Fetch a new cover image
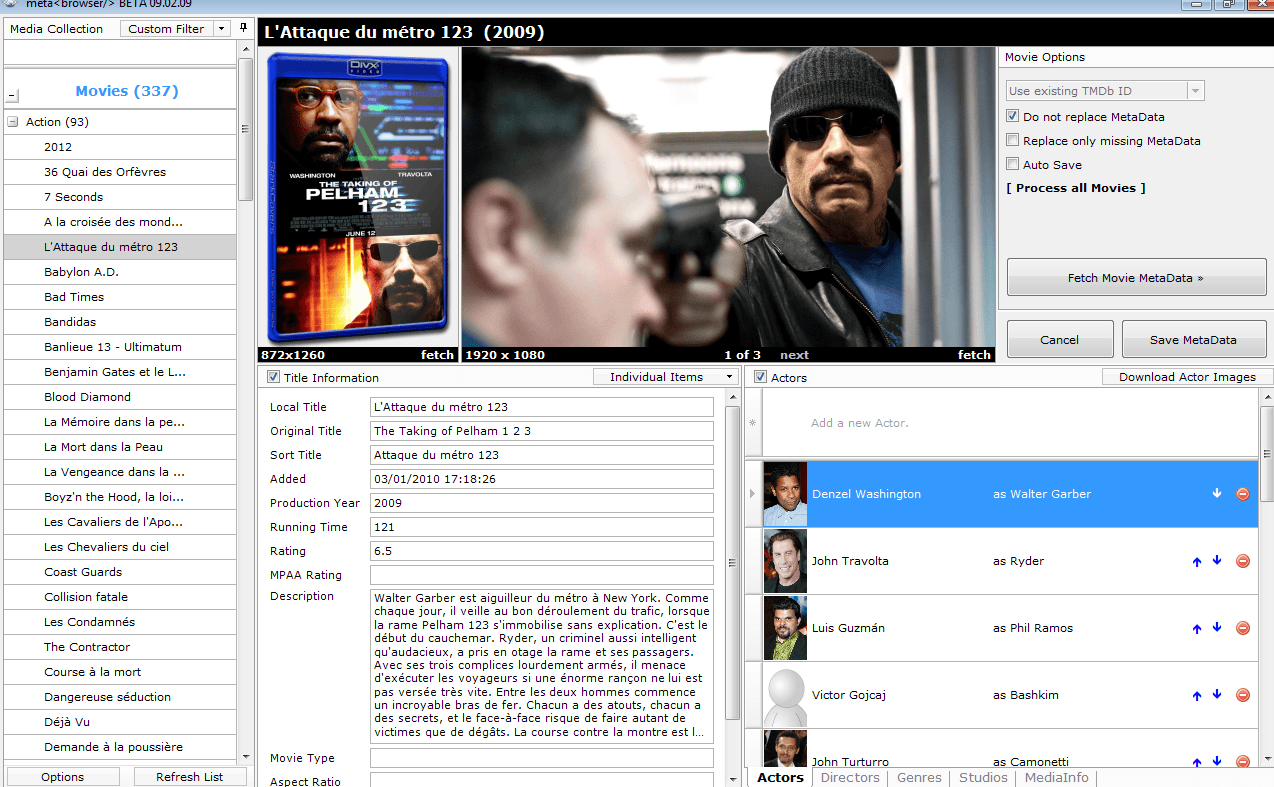 click(x=437, y=354)
